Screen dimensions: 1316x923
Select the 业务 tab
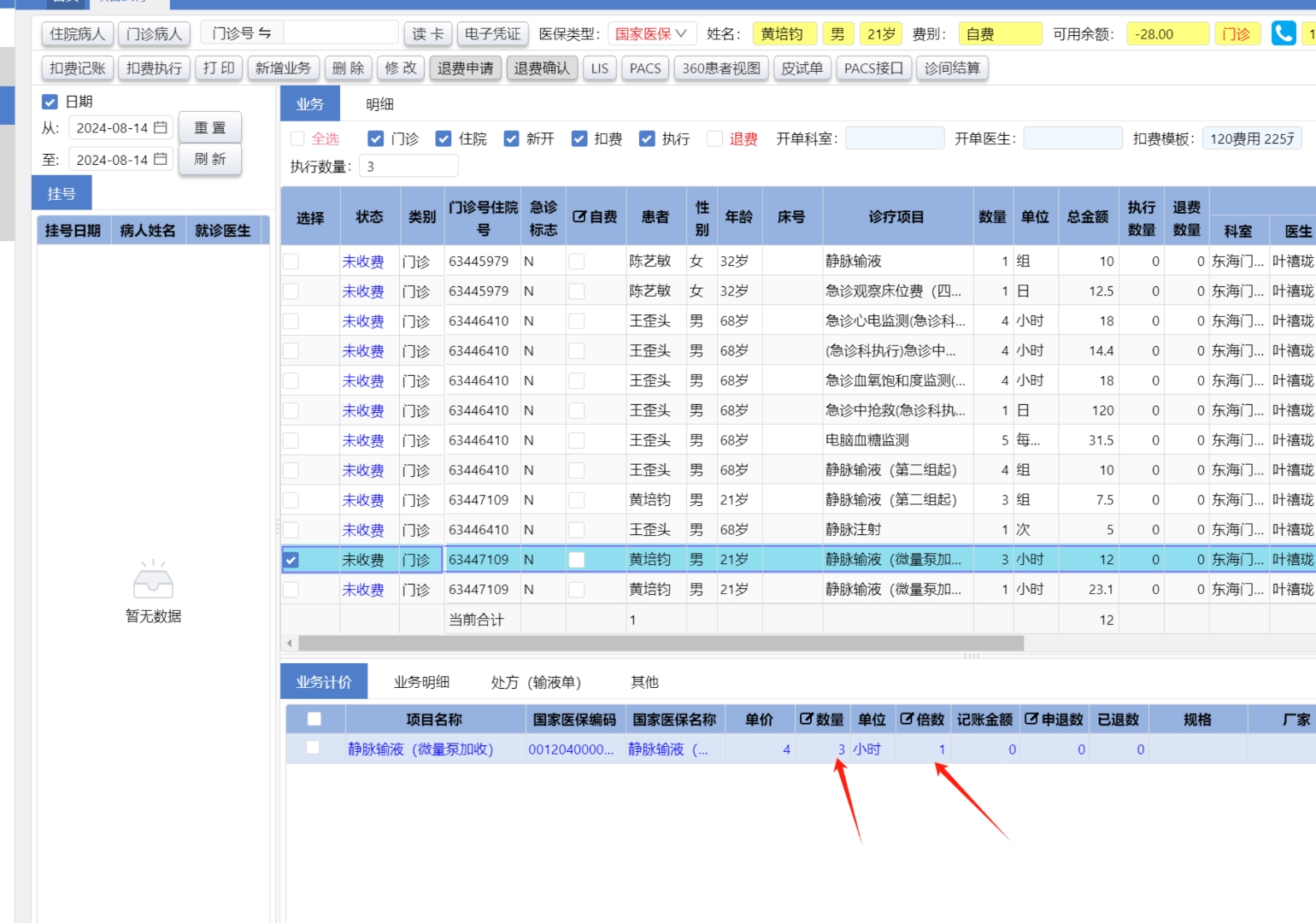310,104
